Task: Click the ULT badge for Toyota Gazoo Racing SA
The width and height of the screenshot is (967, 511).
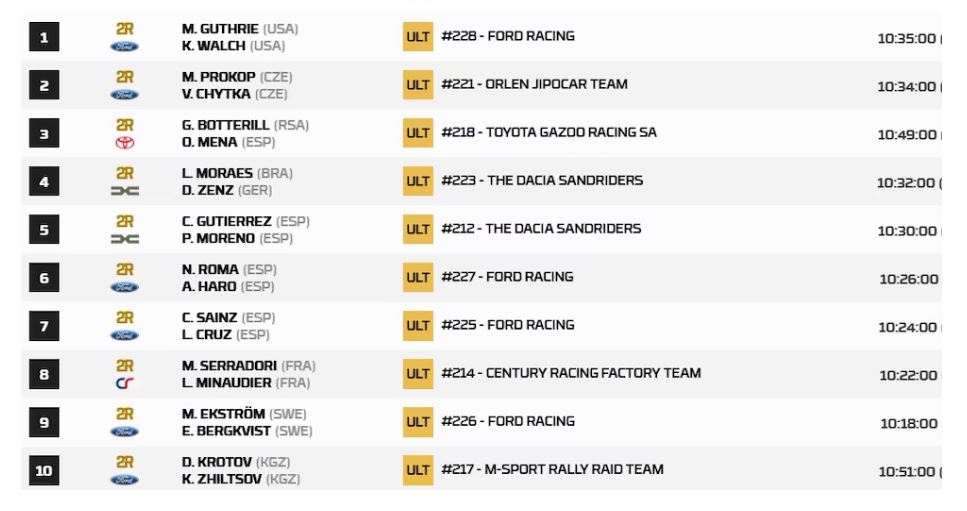Action: point(418,133)
